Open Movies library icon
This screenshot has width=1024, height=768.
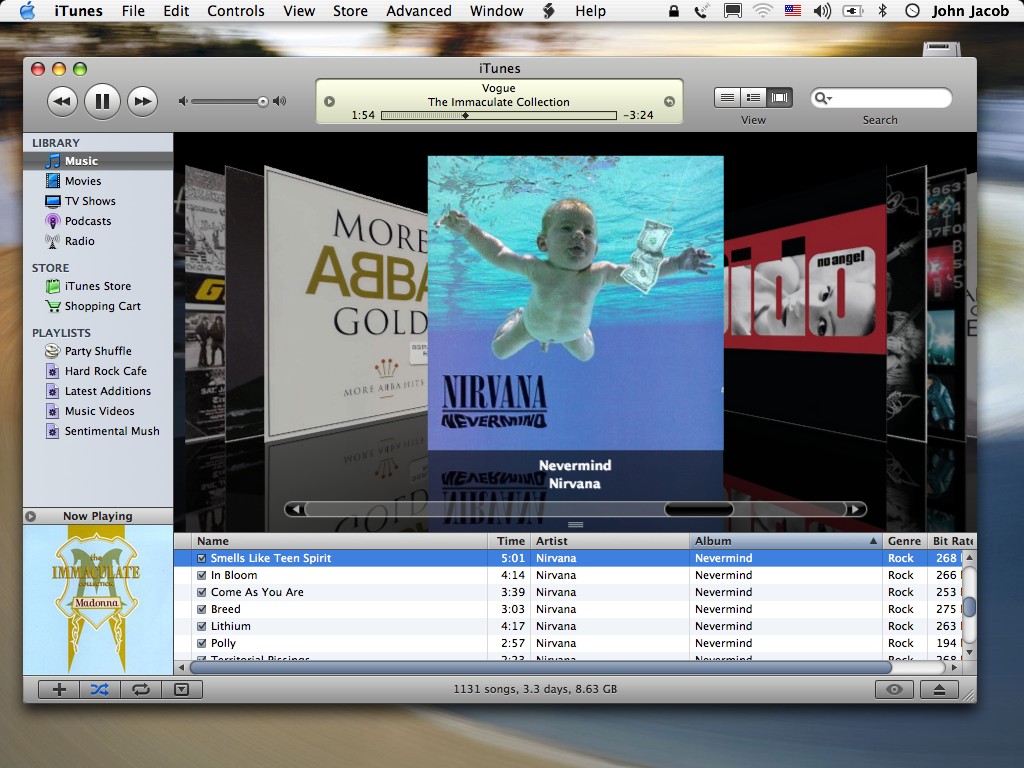(53, 181)
